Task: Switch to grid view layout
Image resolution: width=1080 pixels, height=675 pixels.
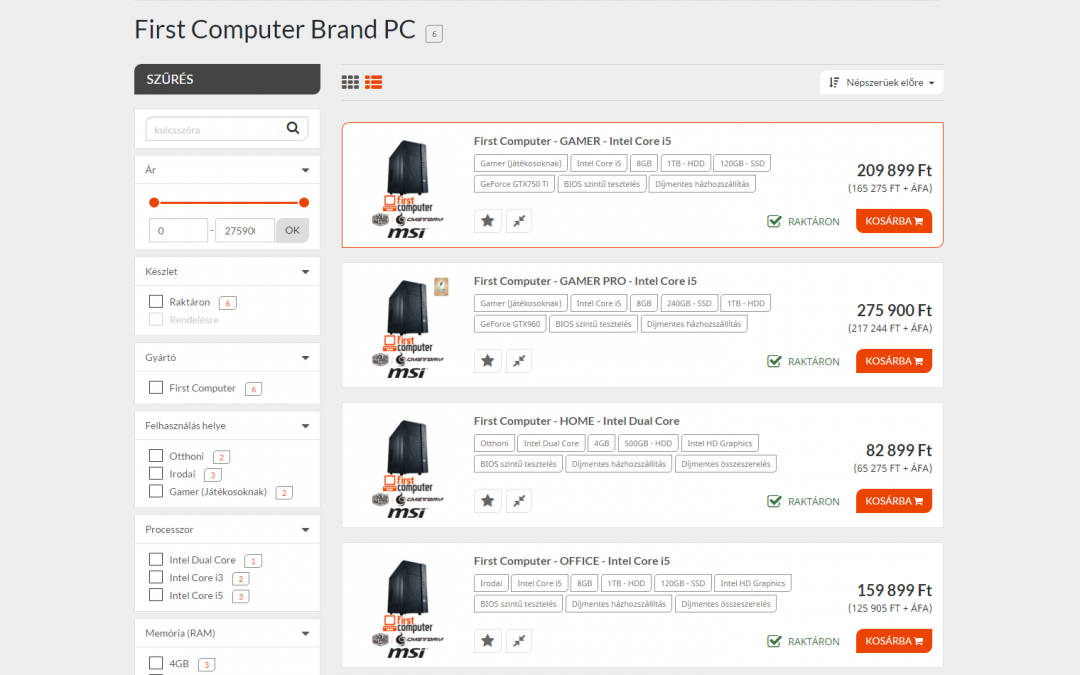Action: click(350, 83)
